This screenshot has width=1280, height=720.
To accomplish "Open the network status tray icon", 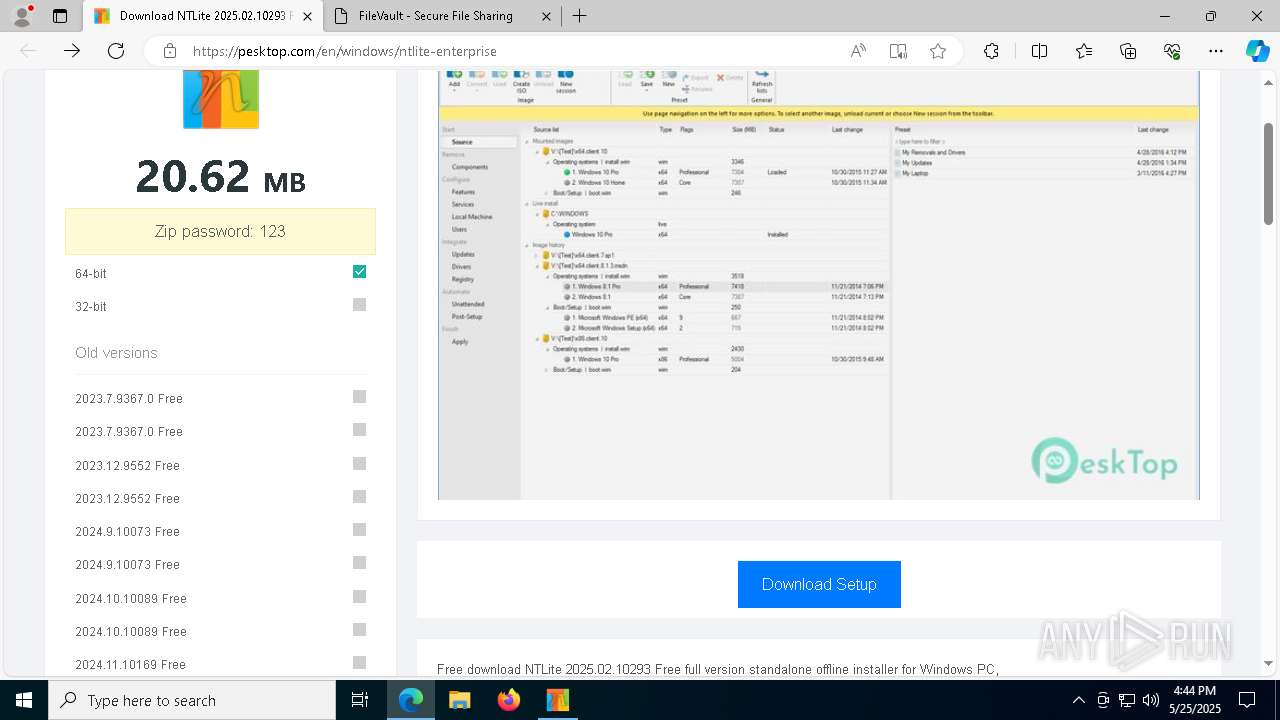I will click(x=1127, y=700).
